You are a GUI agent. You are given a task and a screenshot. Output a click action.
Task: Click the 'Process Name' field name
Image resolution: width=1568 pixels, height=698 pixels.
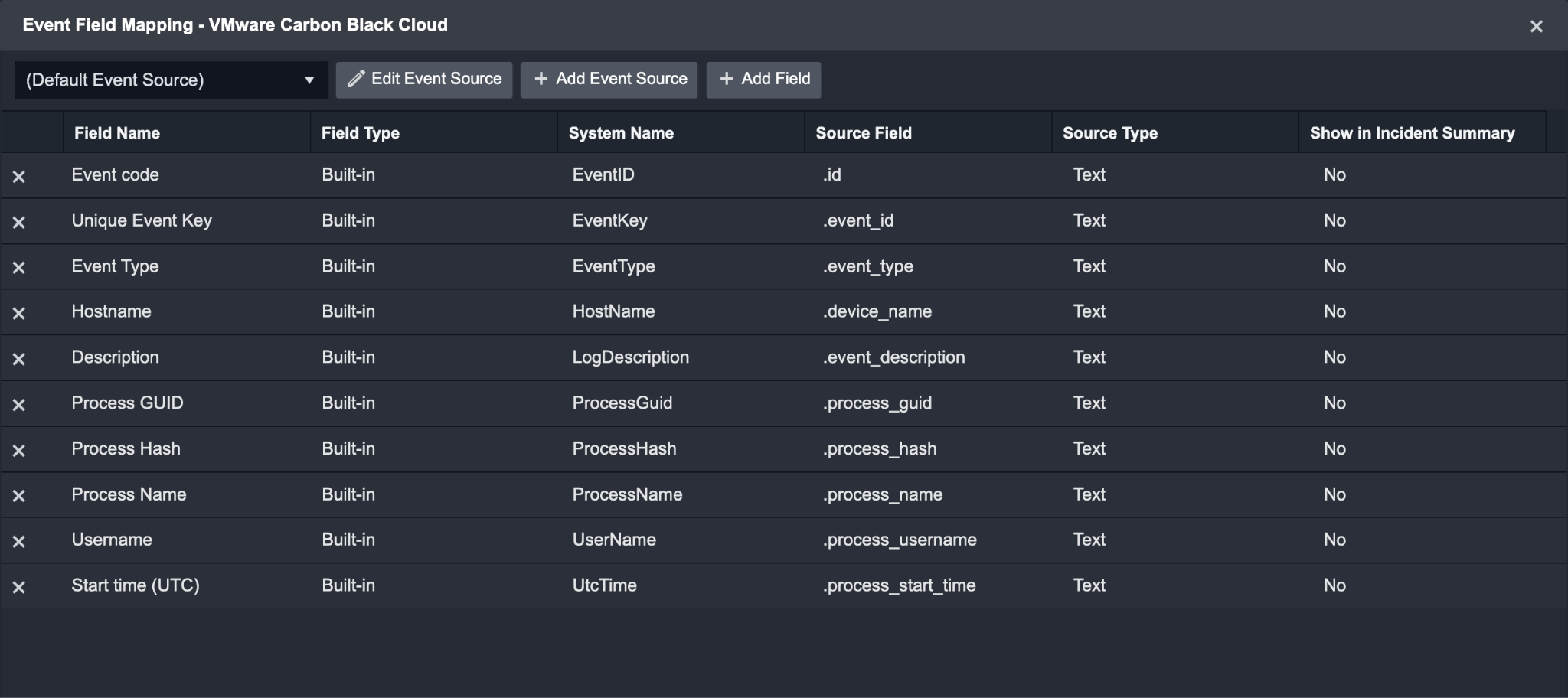point(129,494)
